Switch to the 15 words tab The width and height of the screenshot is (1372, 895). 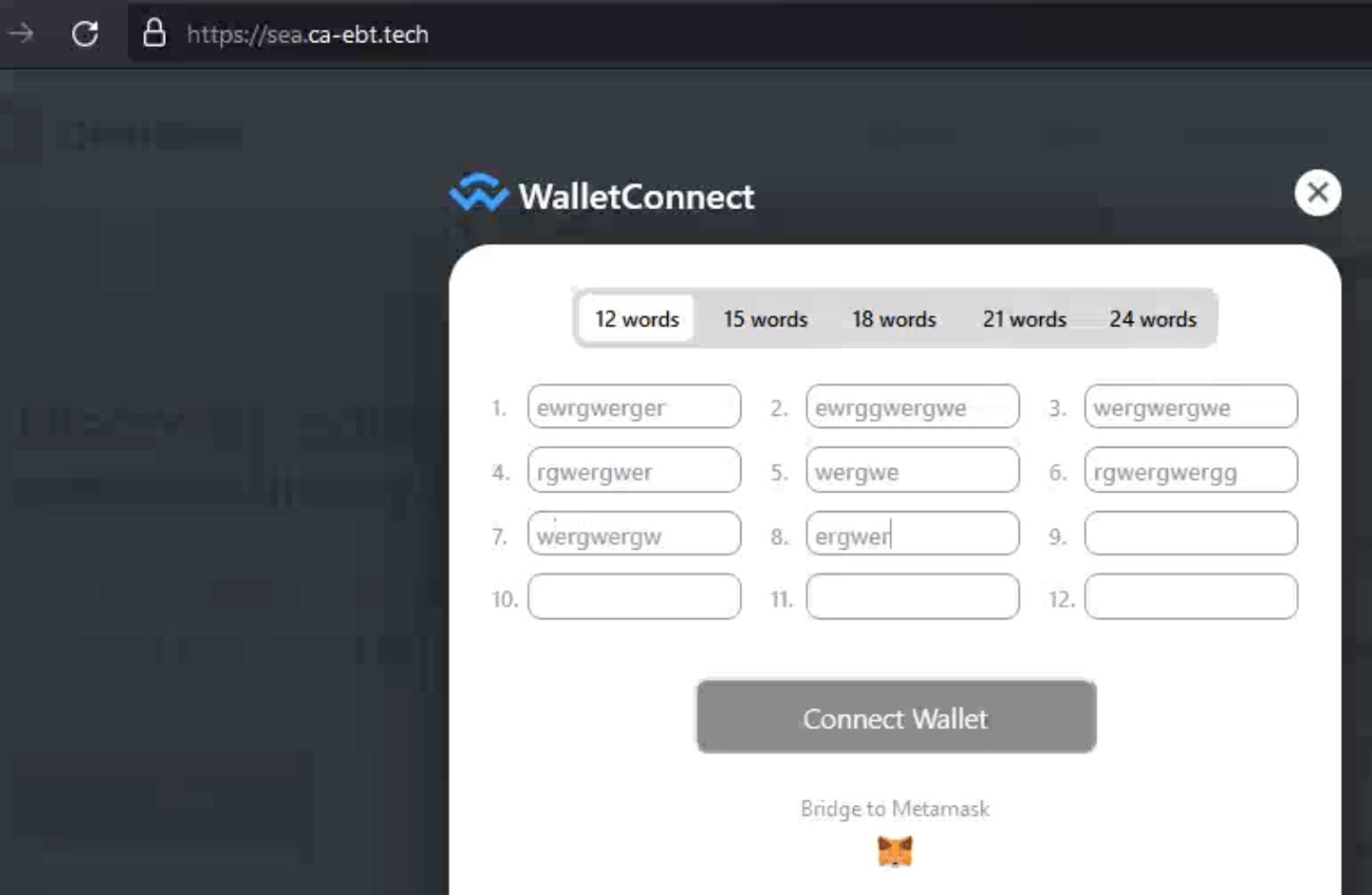click(x=765, y=319)
